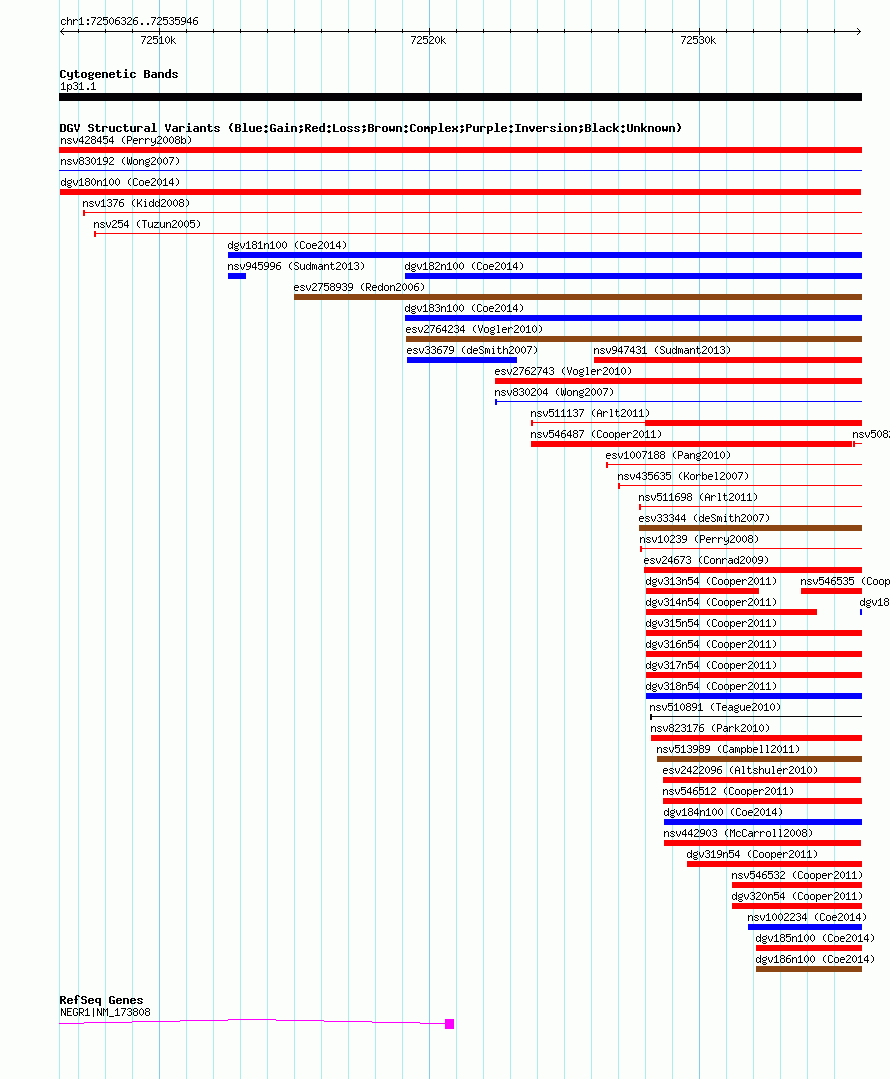Screen dimensions: 890x1079
Task: Click the magenta NEGR1 exon block
Action: coord(449,1024)
